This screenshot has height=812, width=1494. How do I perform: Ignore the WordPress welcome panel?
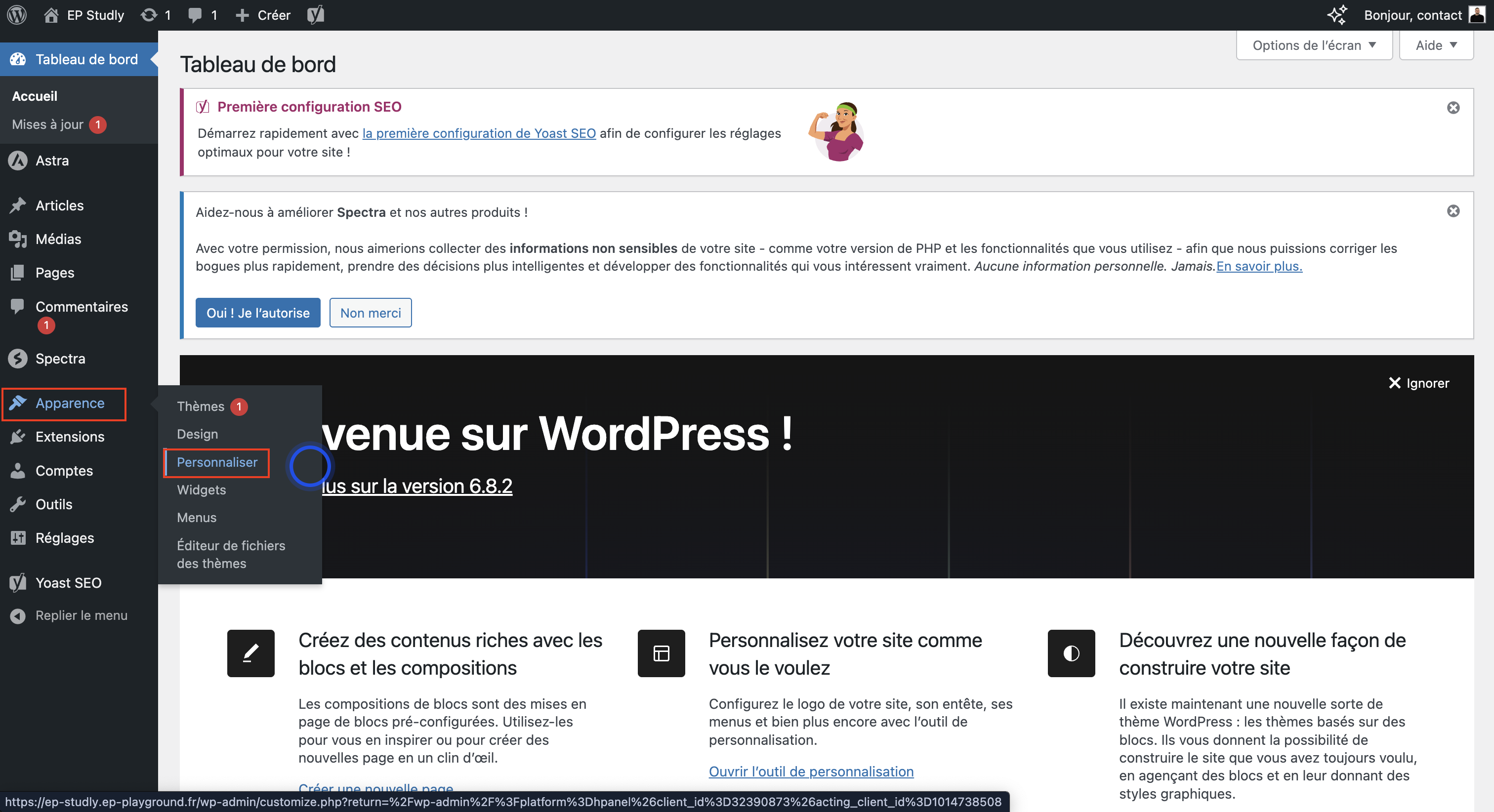coord(1418,383)
